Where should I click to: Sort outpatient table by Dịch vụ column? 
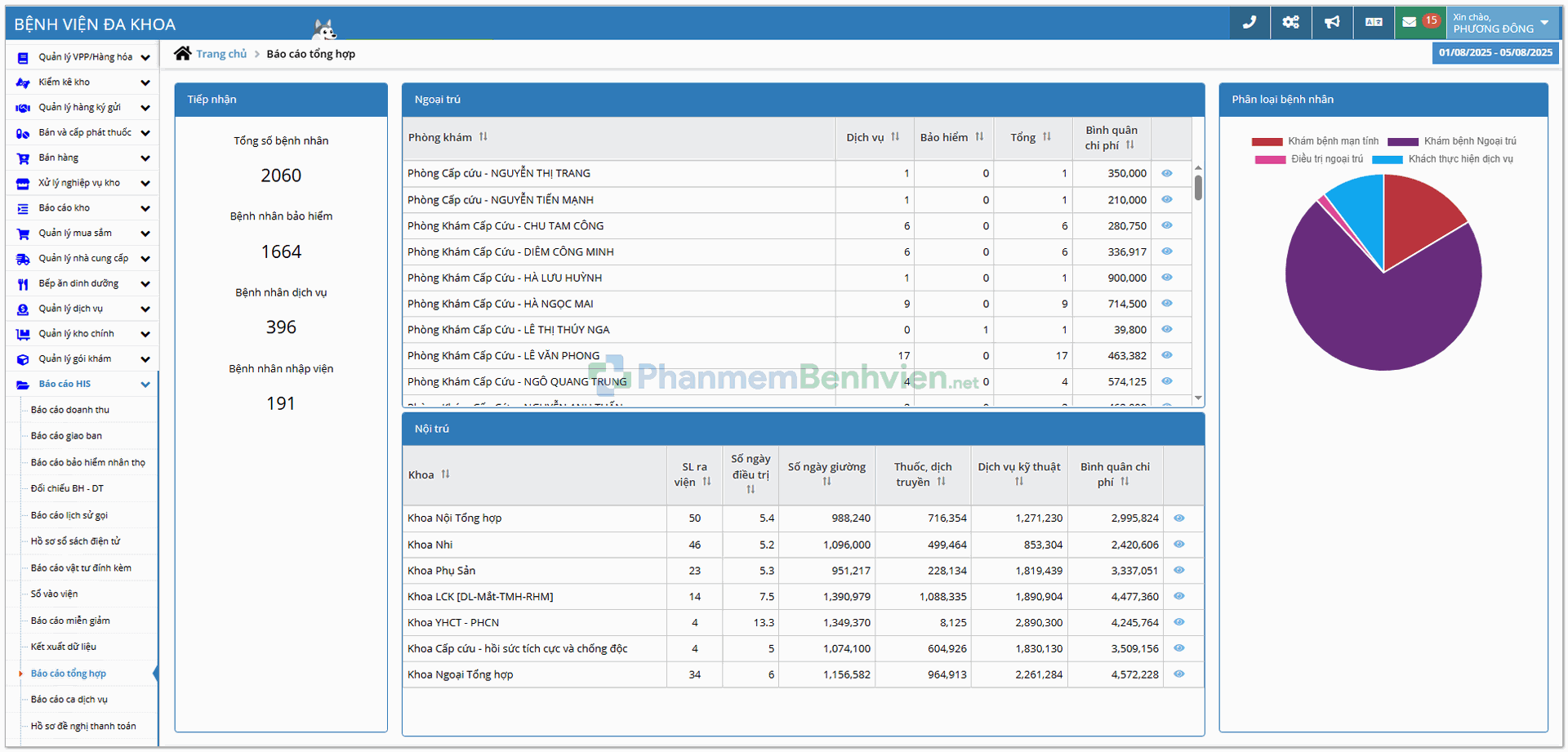(895, 137)
